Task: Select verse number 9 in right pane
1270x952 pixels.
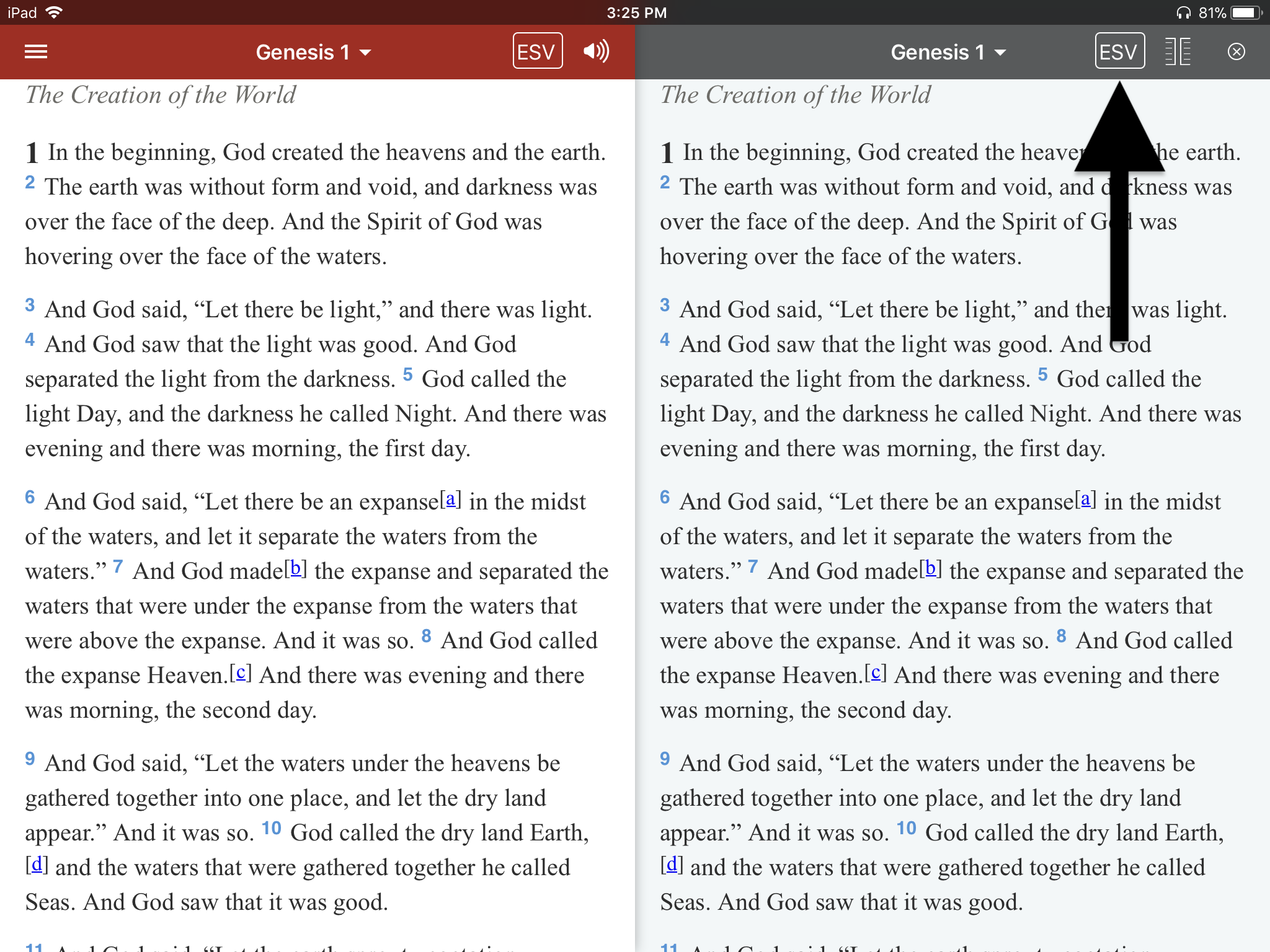Action: click(665, 759)
